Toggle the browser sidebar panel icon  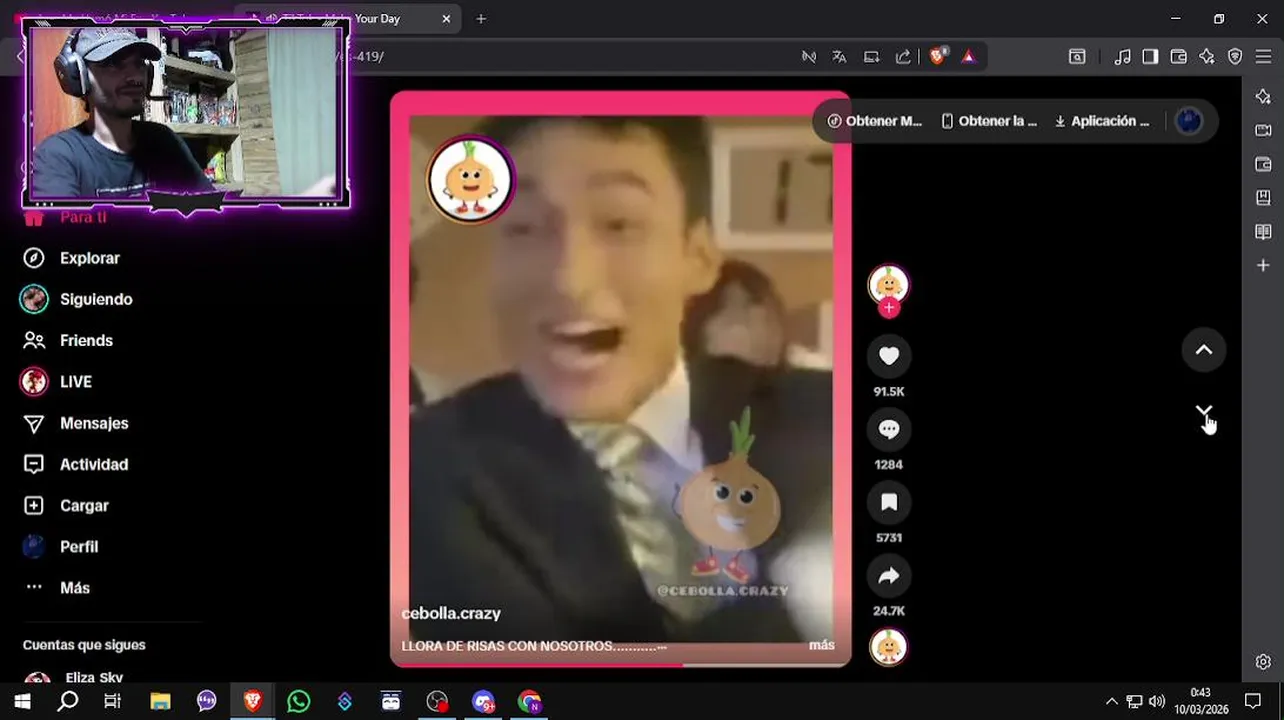pyautogui.click(x=1150, y=57)
